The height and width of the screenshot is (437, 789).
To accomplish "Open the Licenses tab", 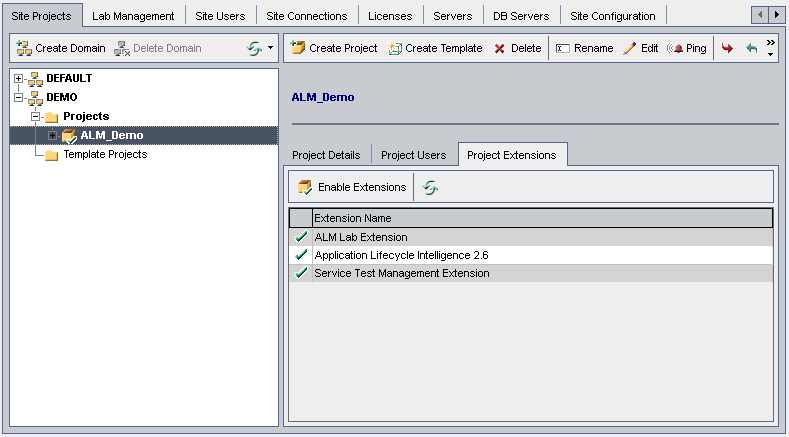I will [390, 16].
